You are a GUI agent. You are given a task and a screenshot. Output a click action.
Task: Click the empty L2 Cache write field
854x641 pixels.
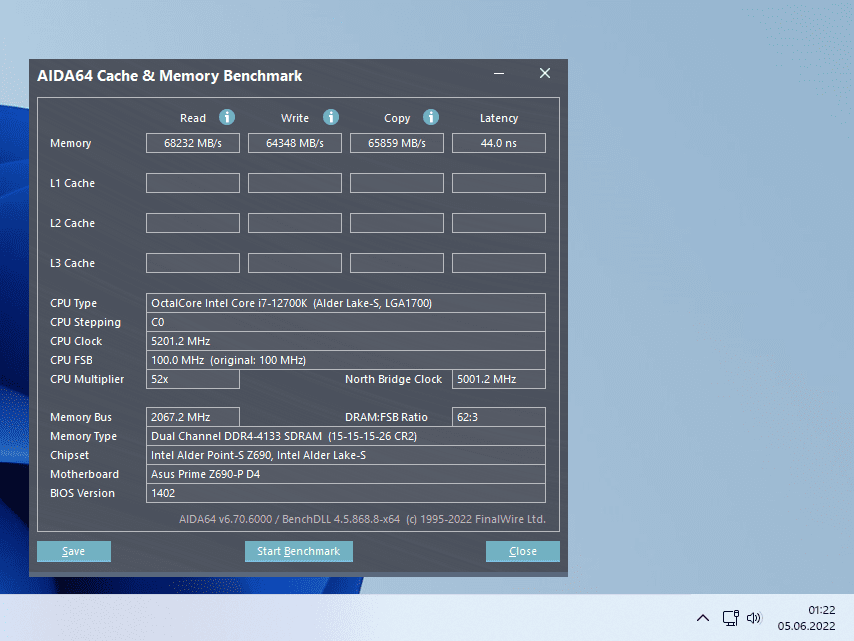click(295, 223)
